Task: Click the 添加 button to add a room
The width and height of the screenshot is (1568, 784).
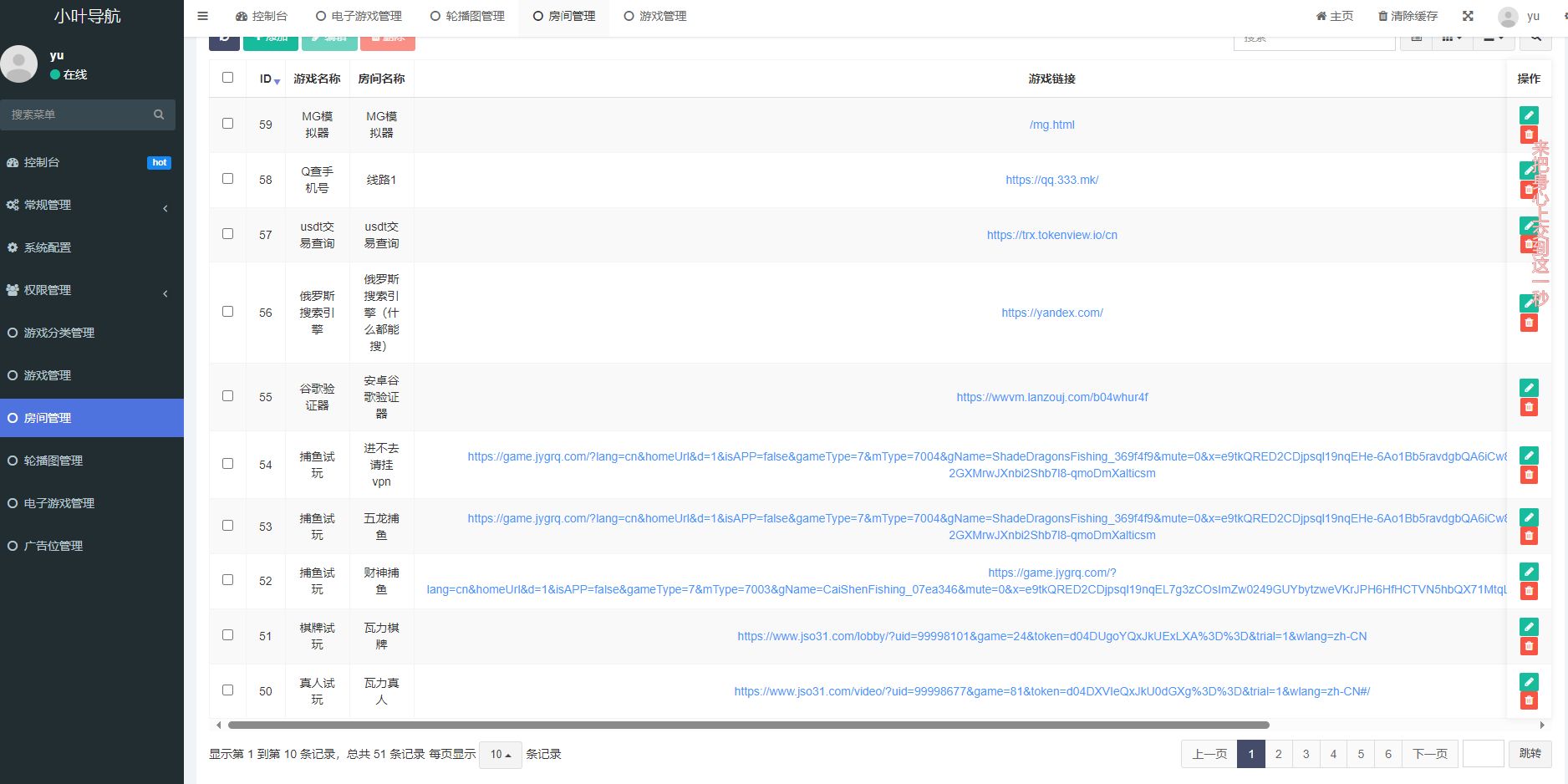Action: pyautogui.click(x=270, y=38)
